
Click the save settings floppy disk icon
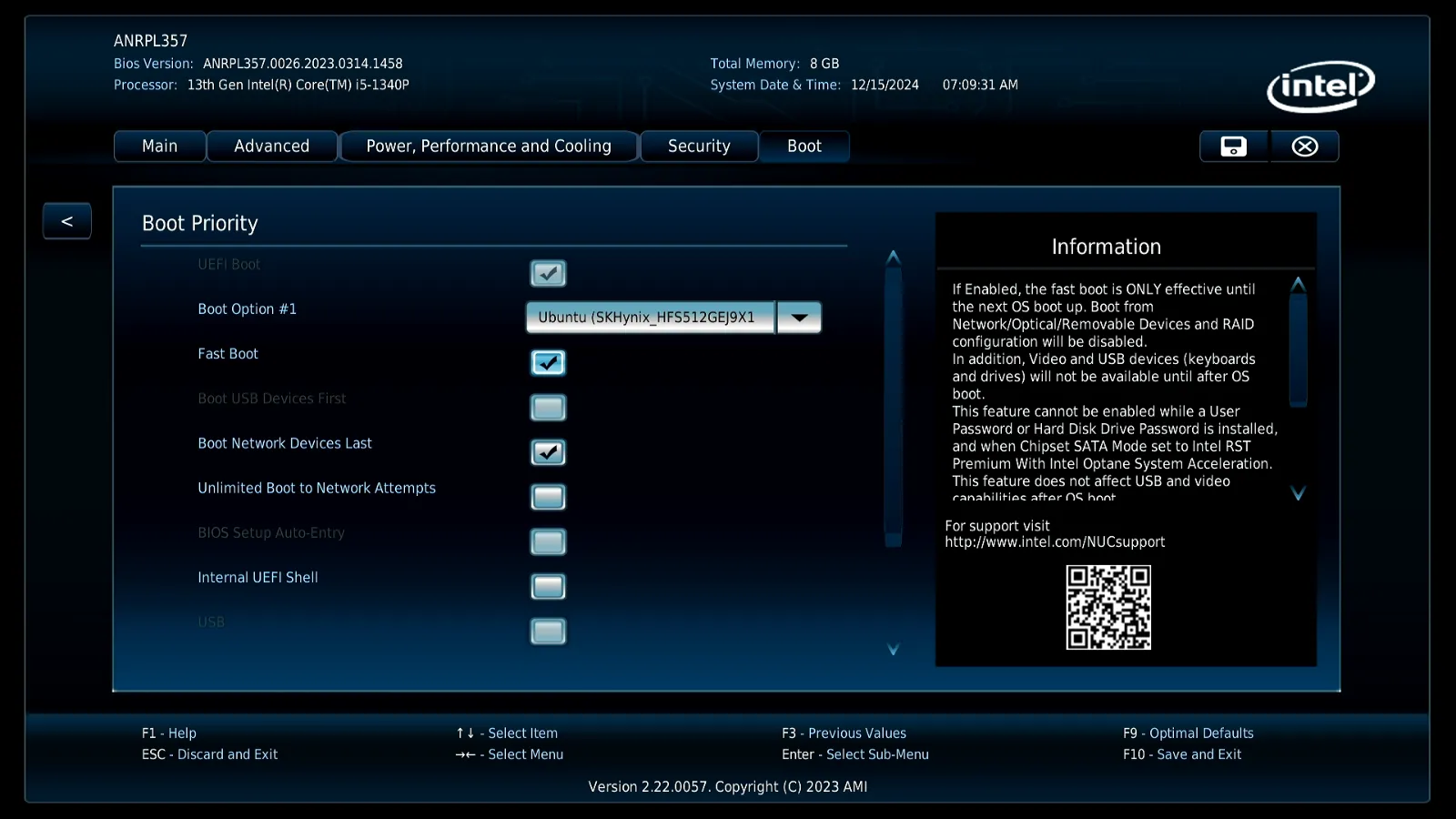(x=1233, y=146)
